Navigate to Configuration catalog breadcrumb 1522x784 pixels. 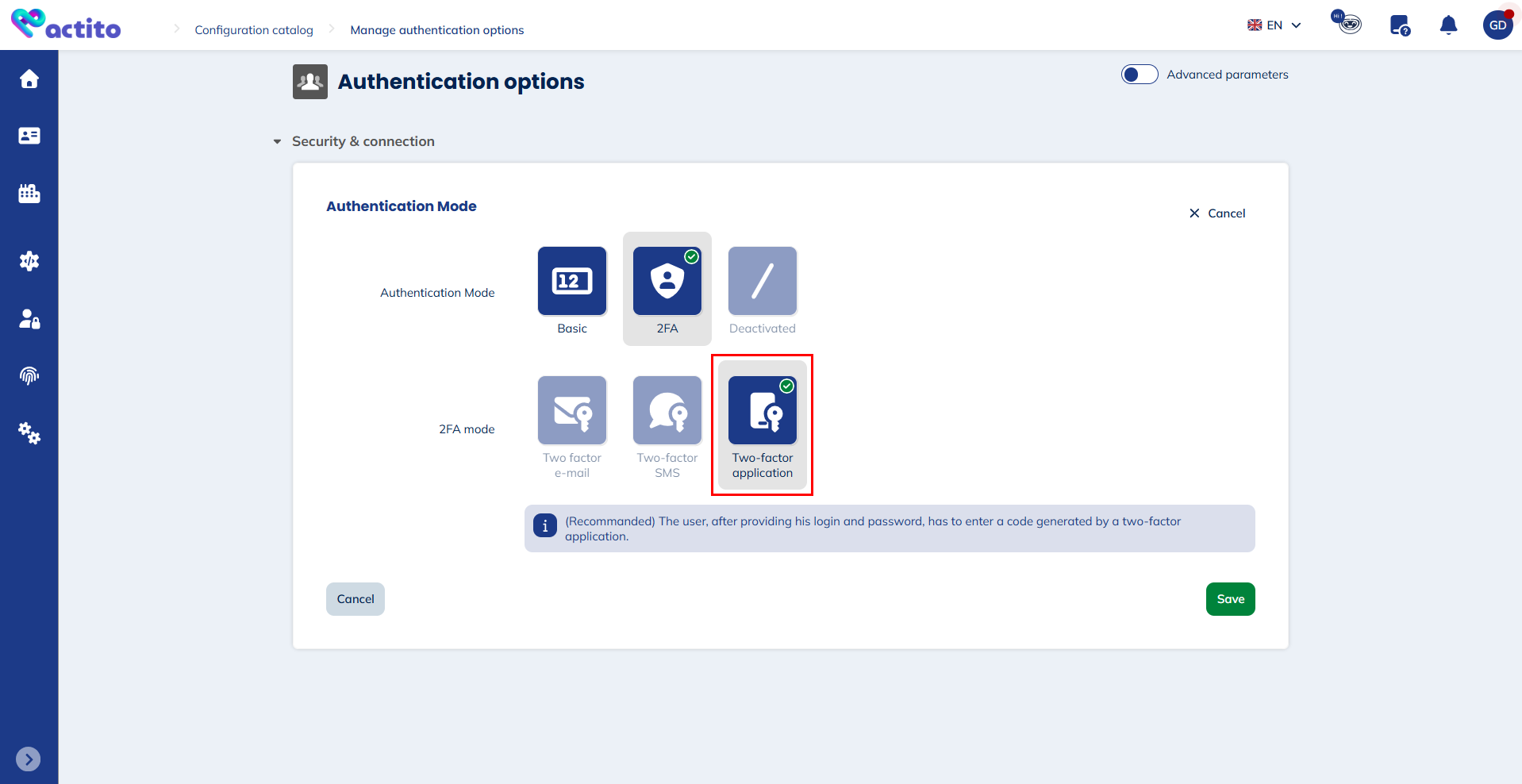[253, 29]
